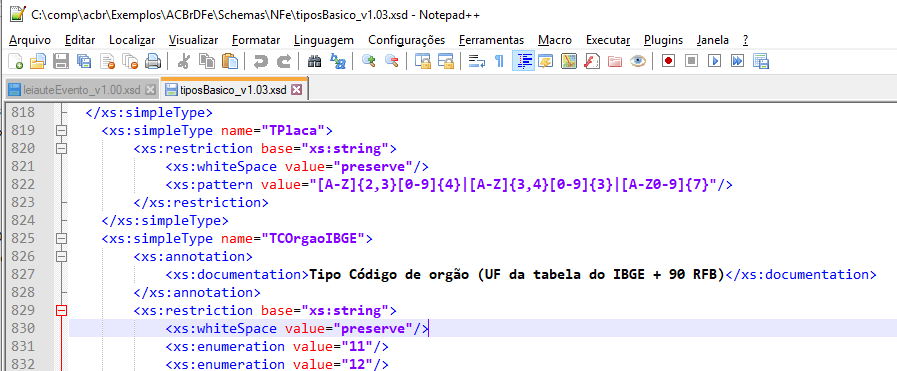Play back the recorded macro
Screen dimensions: 897x371
(715, 61)
